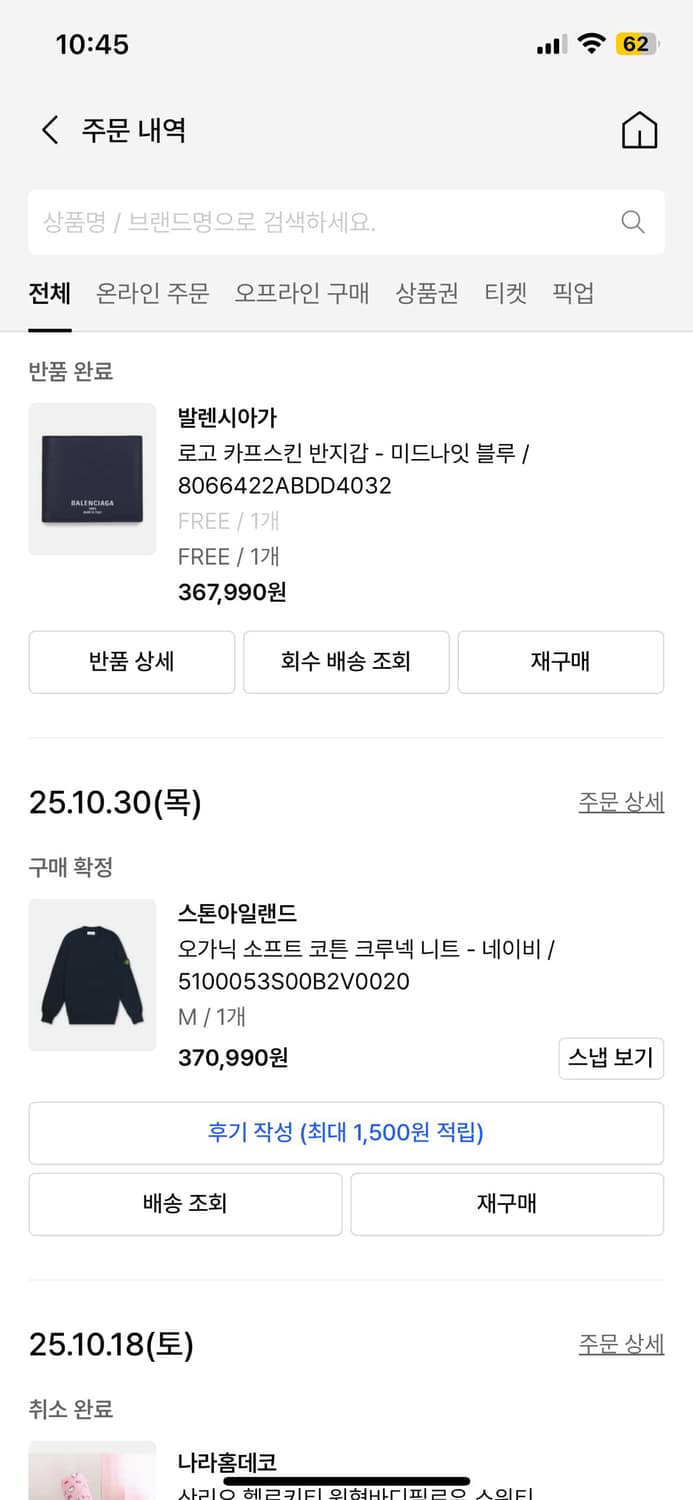Open 스냅 보기 for the Stone Island knit

(x=611, y=1058)
